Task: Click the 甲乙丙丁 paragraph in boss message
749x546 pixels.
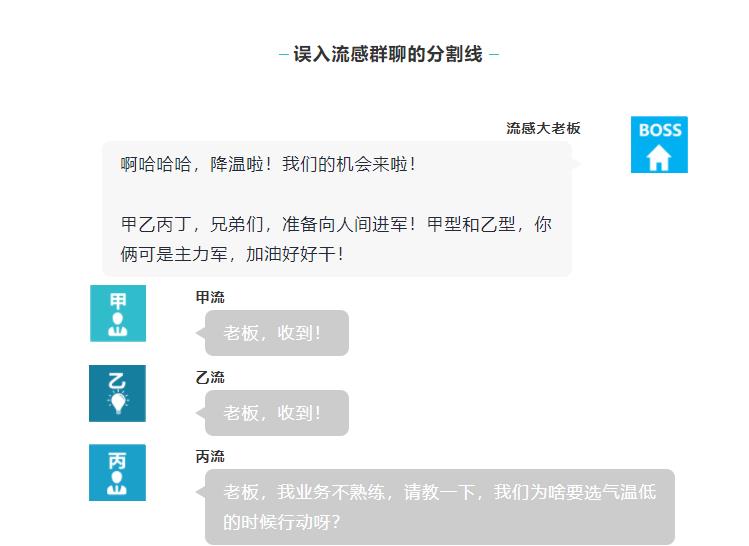Action: click(x=336, y=239)
